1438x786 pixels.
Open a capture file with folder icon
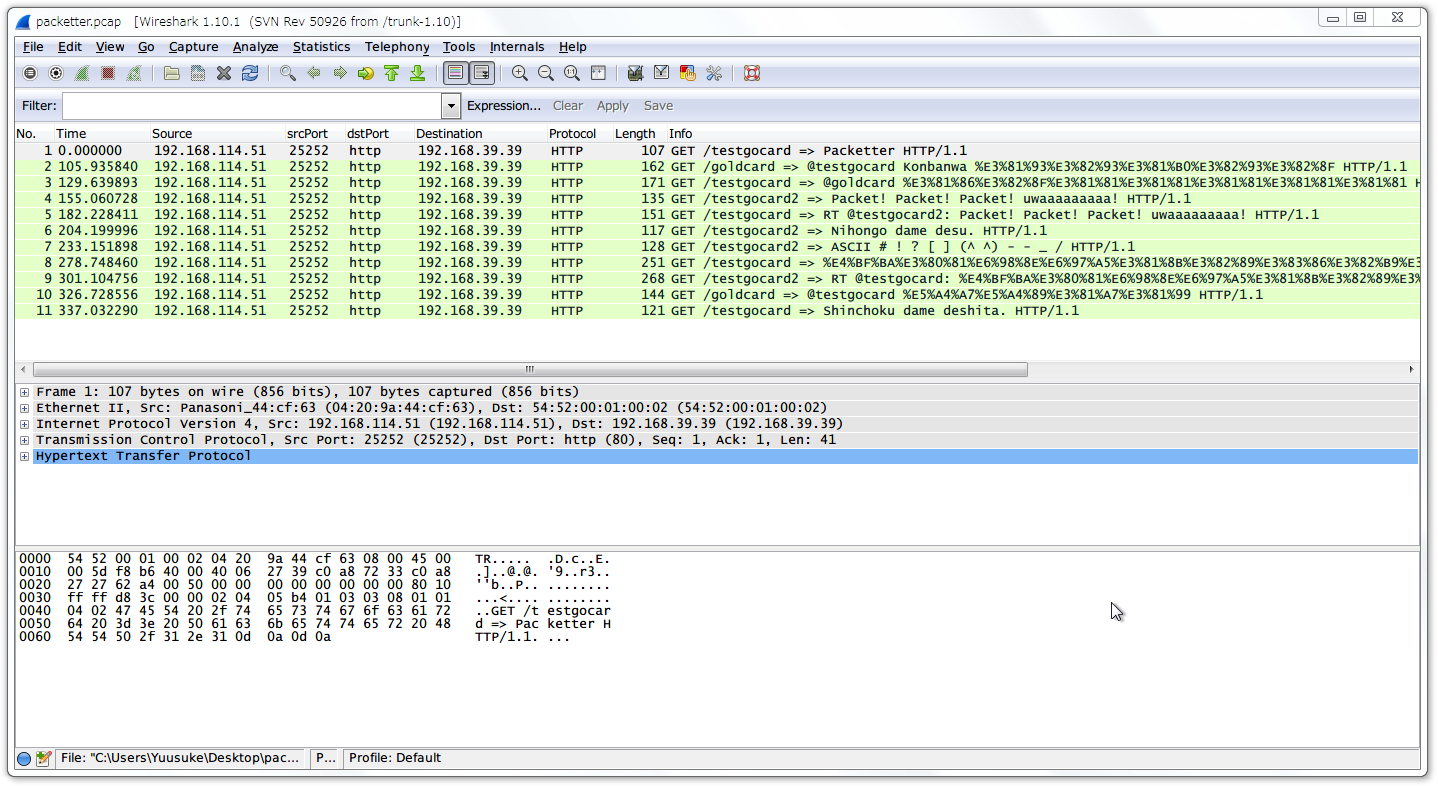[x=172, y=73]
